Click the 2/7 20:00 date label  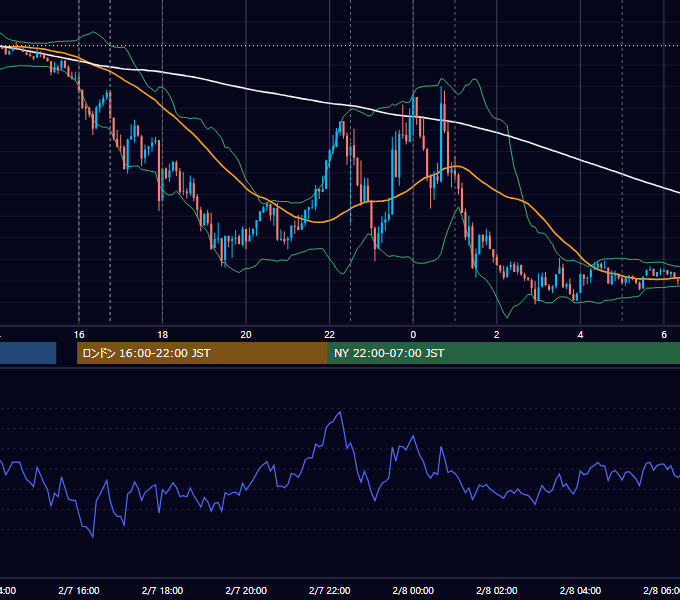(246, 590)
